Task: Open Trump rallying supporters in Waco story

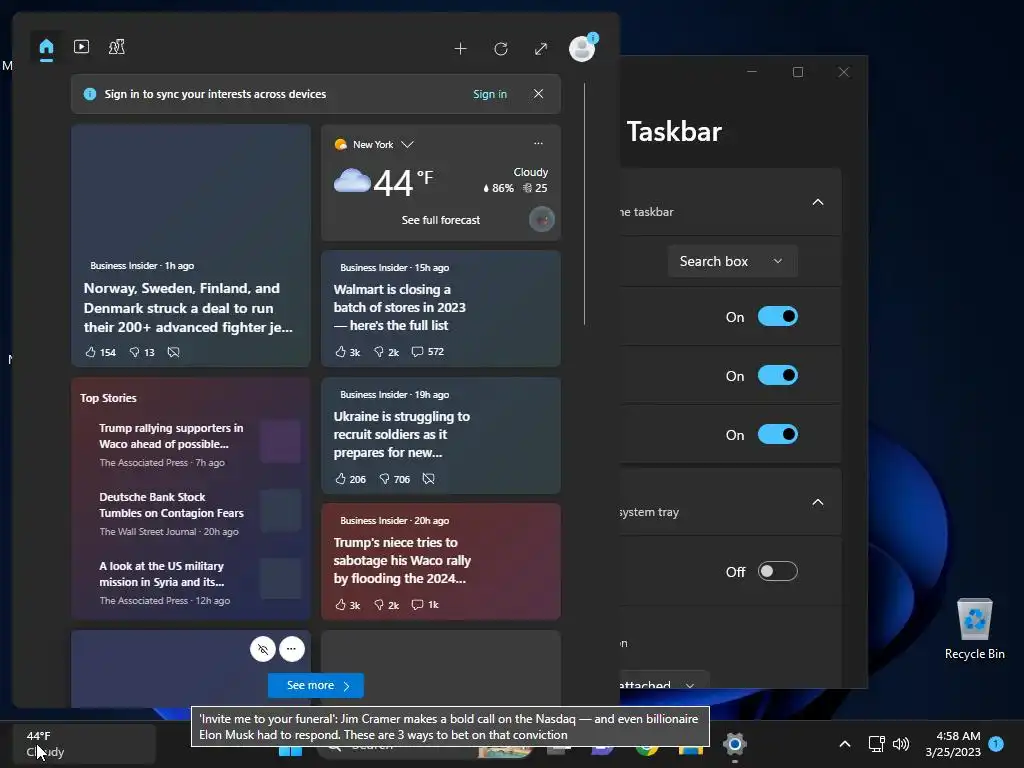Action: [171, 436]
